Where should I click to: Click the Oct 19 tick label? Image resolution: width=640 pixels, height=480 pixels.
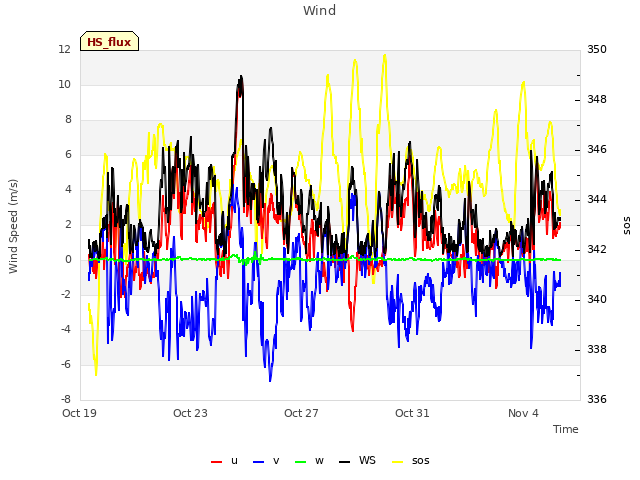pyautogui.click(x=79, y=413)
